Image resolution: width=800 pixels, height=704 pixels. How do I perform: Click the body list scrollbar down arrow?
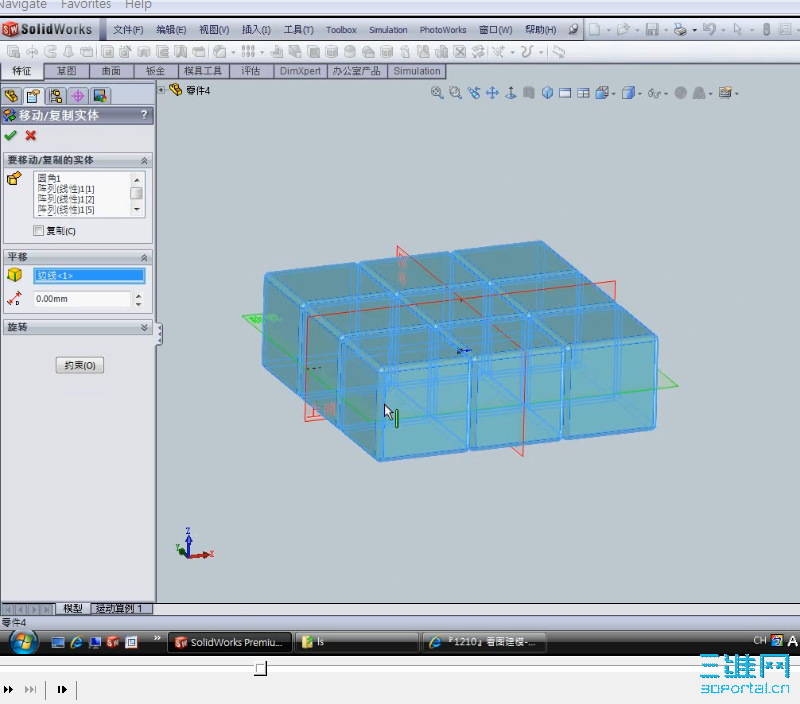136,210
